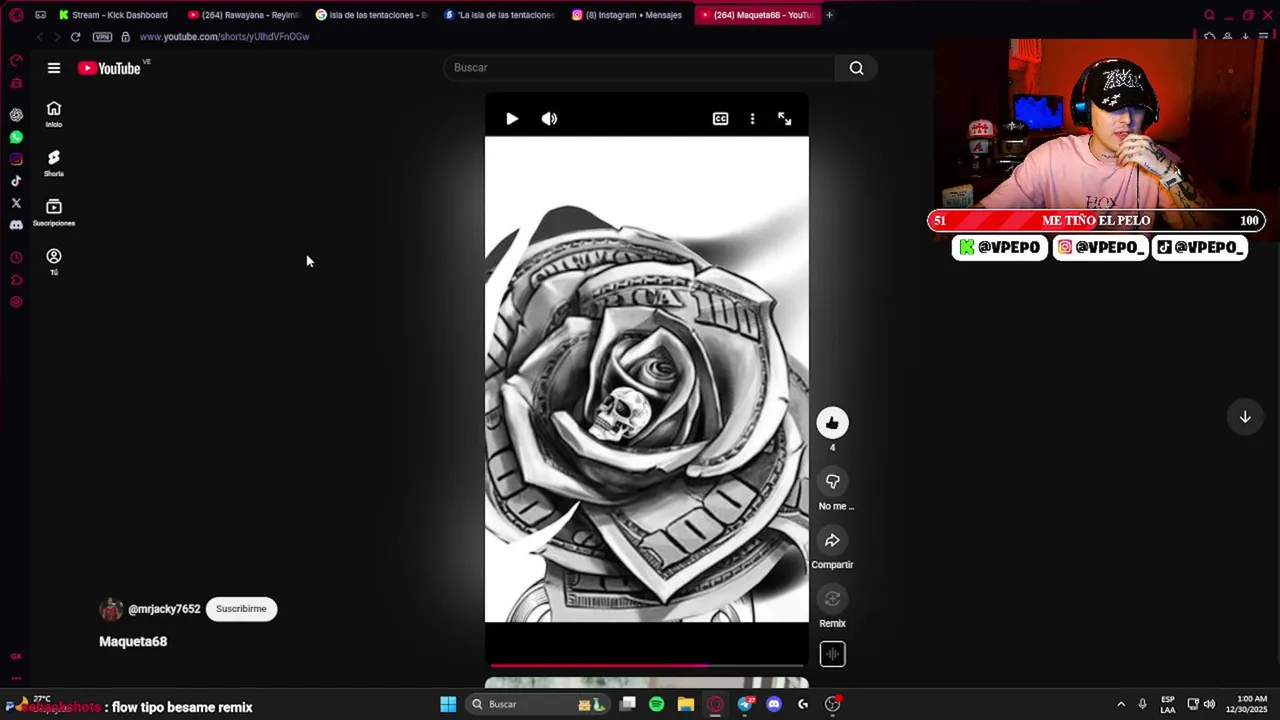Switch to Rawayana - Reyimil YouTube tab
1280x720 pixels.
[244, 15]
